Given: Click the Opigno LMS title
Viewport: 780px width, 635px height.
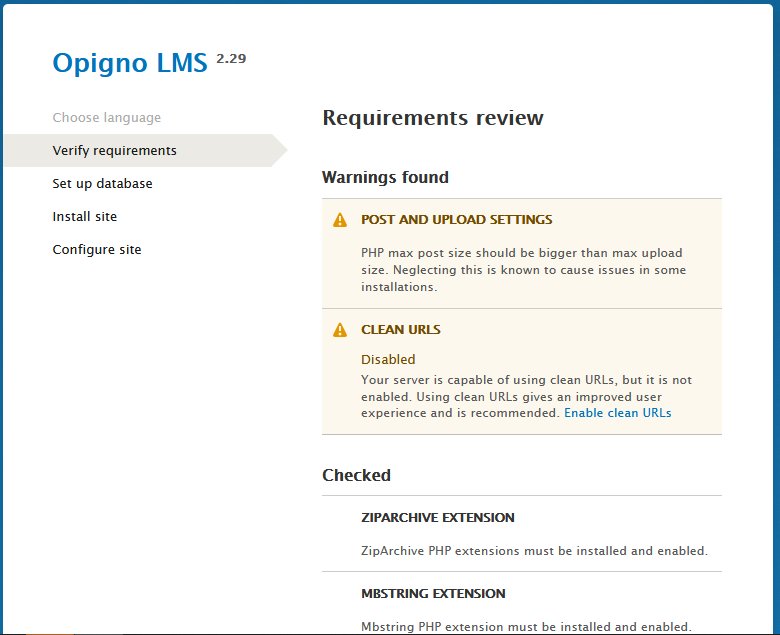Looking at the screenshot, I should [x=130, y=63].
